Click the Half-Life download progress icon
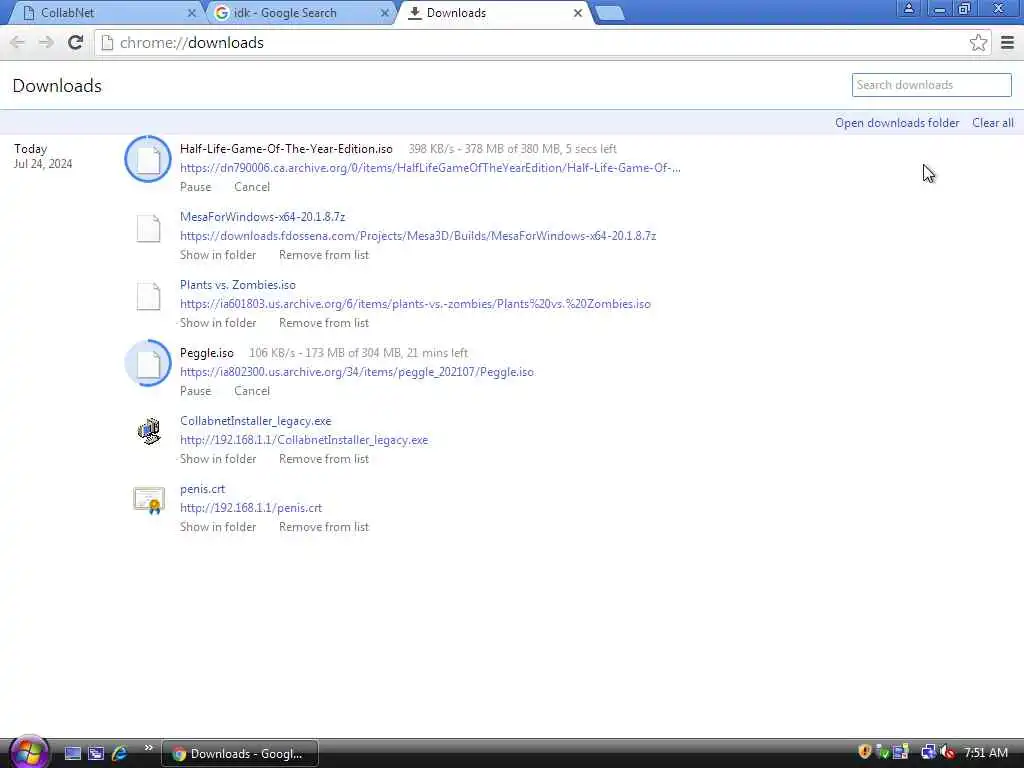 [x=148, y=159]
